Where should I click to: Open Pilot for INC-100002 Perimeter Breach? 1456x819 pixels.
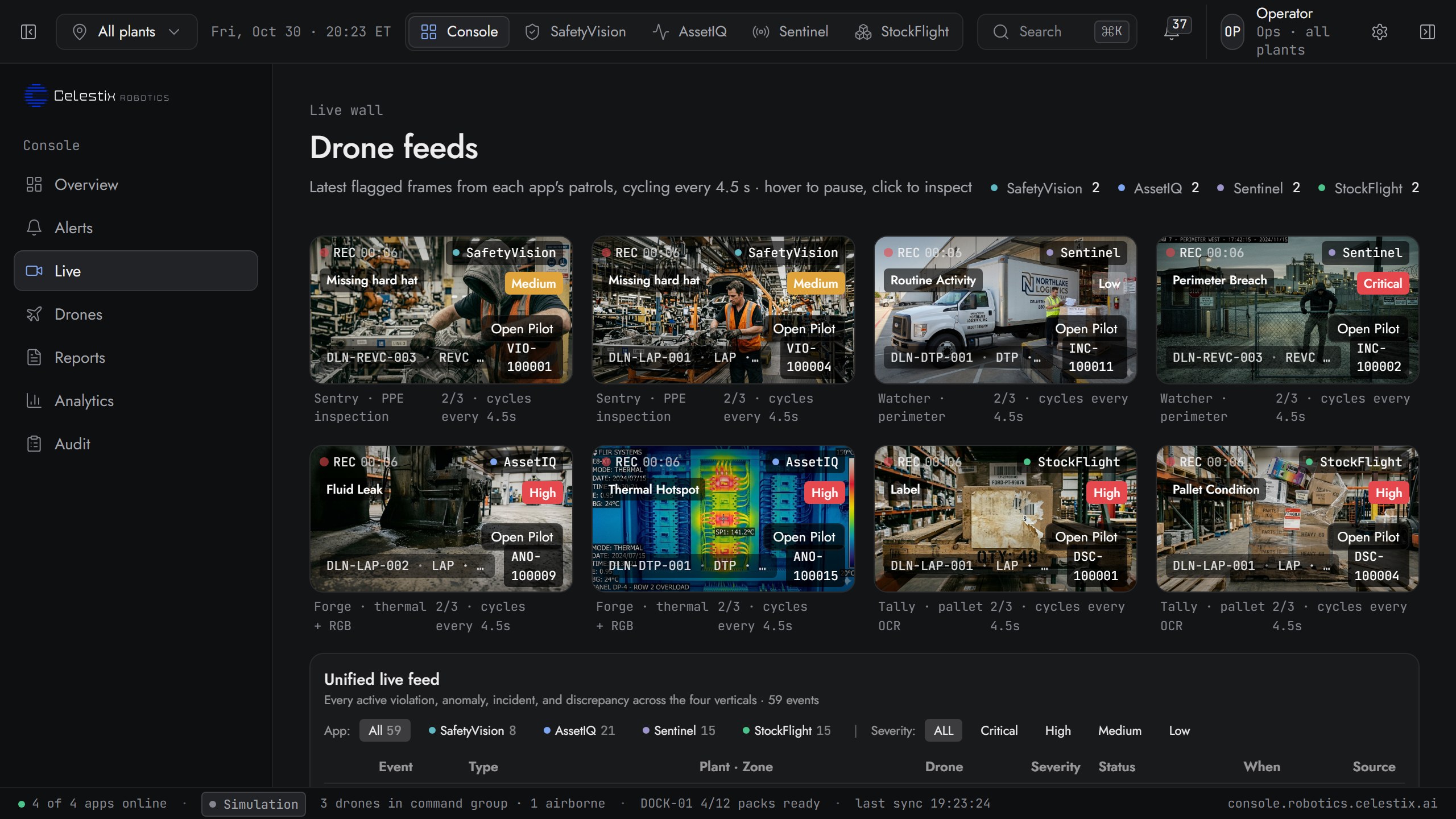tap(1368, 329)
